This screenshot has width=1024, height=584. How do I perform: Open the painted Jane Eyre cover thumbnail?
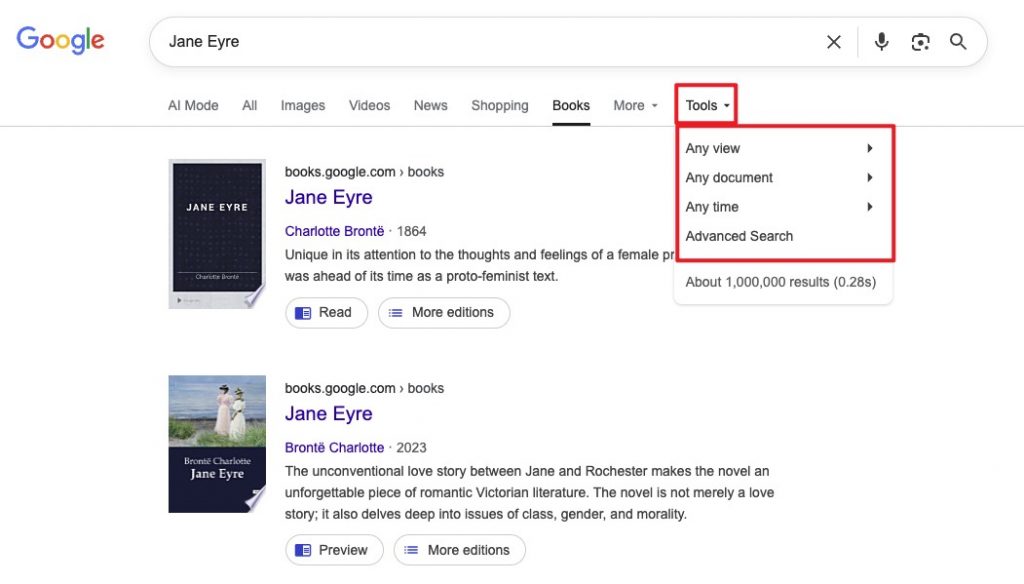(217, 444)
